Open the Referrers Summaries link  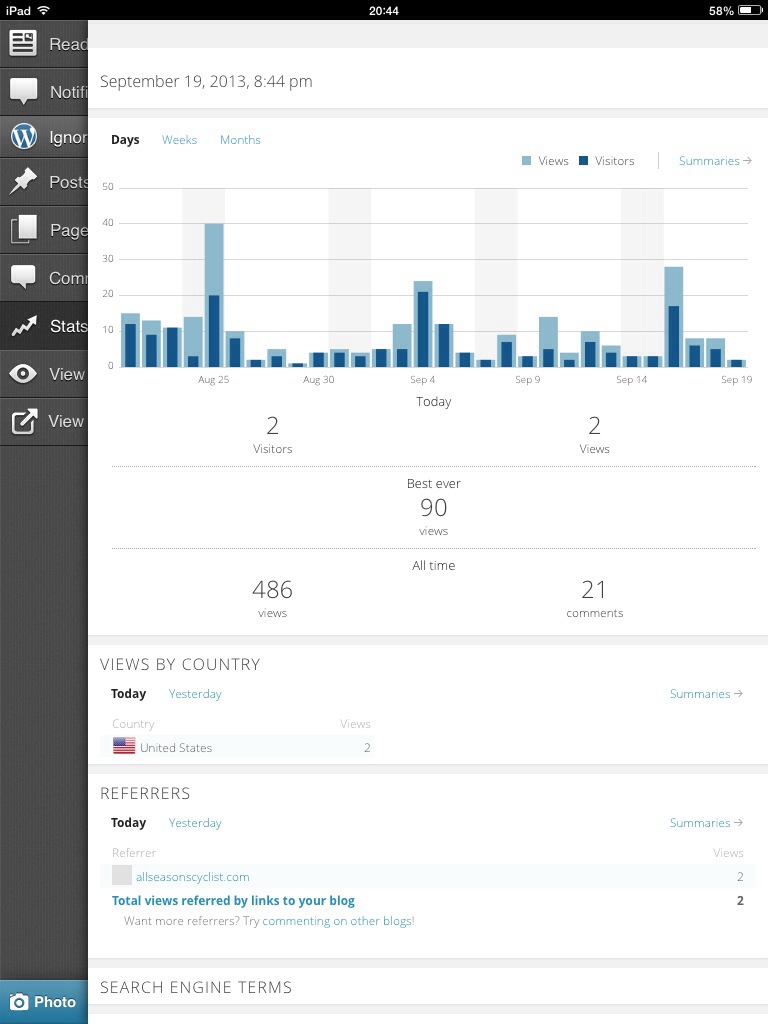(x=706, y=823)
